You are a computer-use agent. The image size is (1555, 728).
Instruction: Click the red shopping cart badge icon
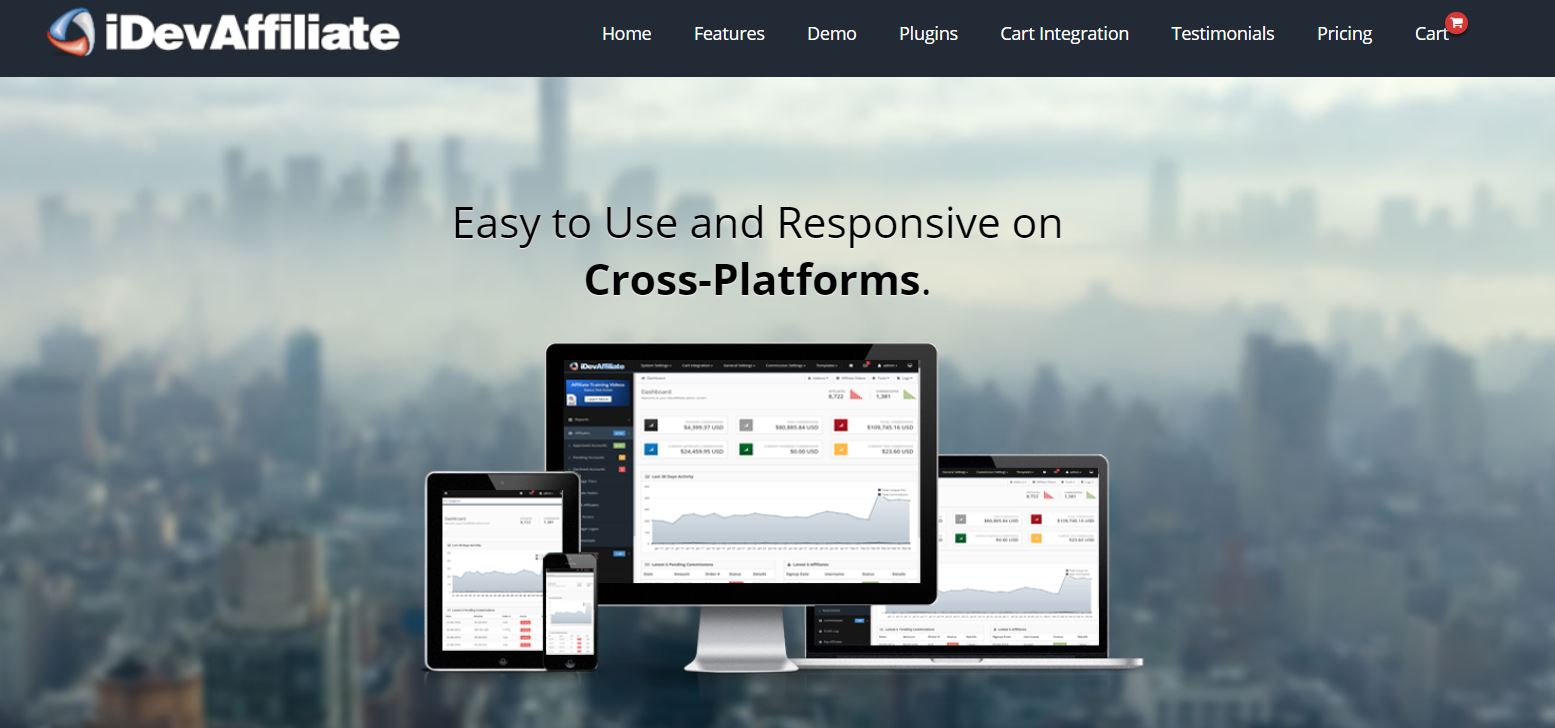coord(1456,22)
